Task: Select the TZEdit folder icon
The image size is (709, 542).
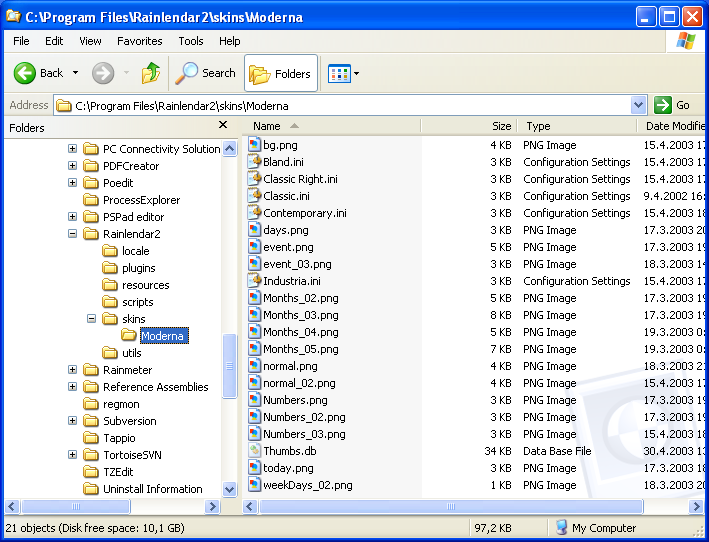Action: 91,471
